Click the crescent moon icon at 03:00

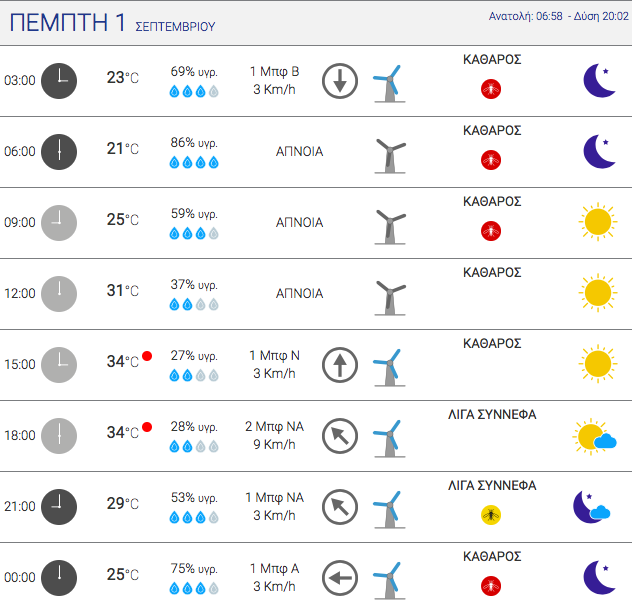point(600,81)
